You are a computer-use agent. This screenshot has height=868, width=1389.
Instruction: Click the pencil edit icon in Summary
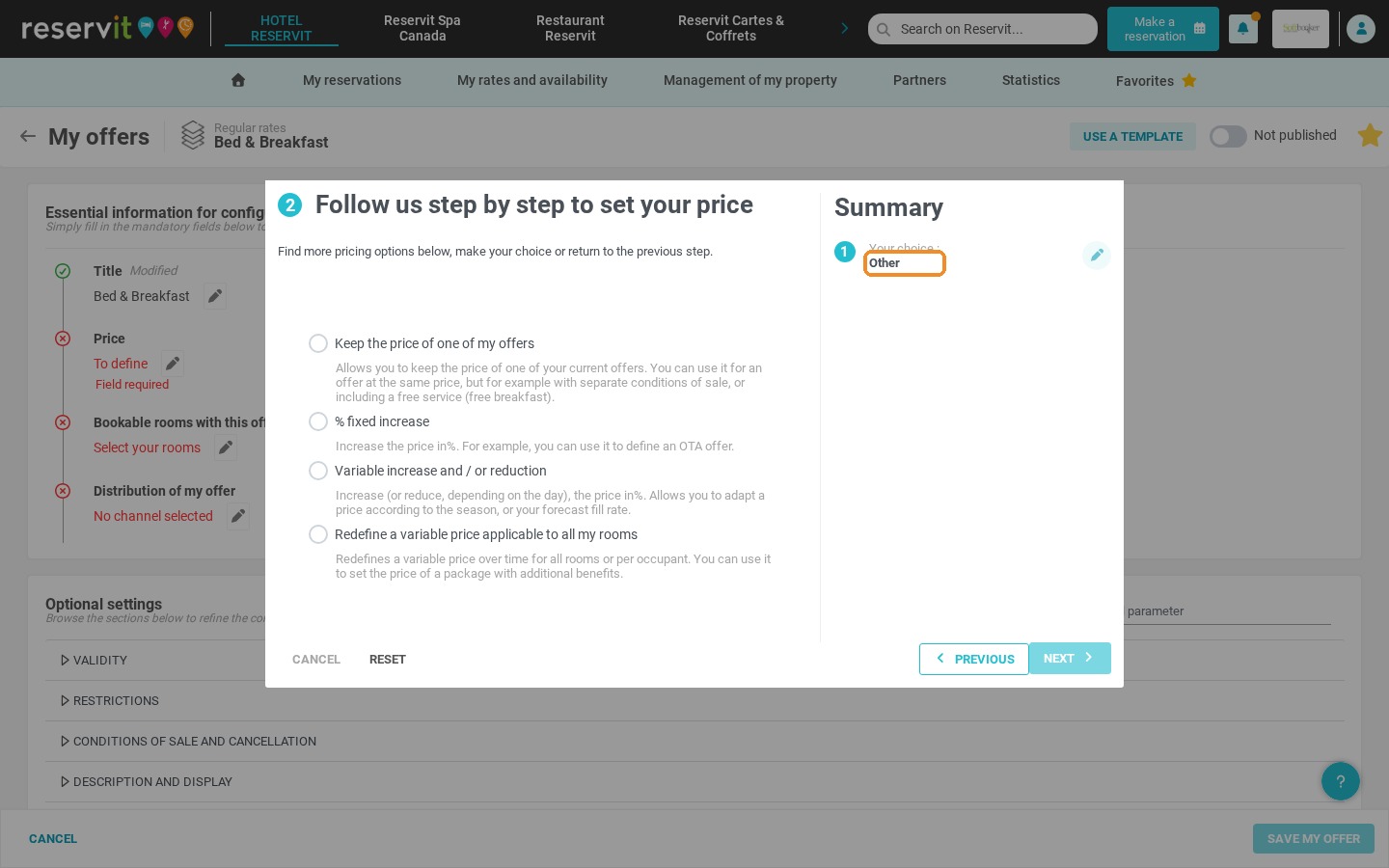pyautogui.click(x=1097, y=255)
